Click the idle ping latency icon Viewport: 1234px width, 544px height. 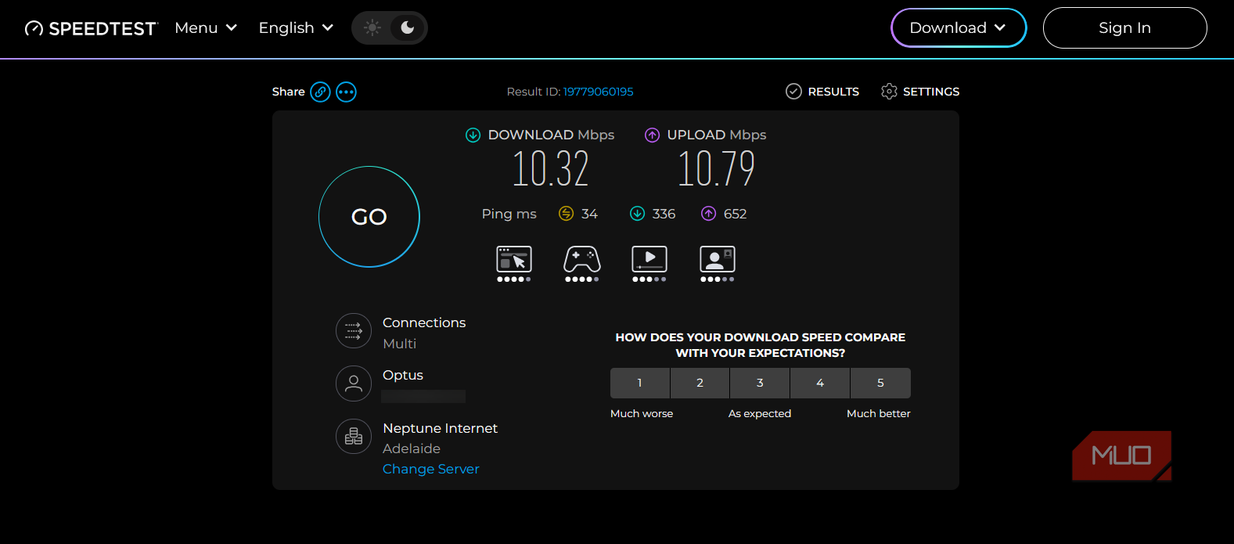tap(566, 214)
